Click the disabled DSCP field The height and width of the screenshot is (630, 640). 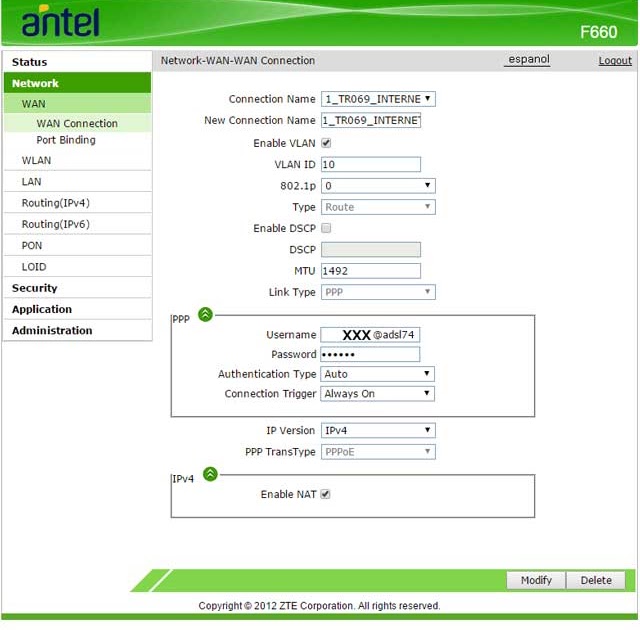tap(371, 249)
